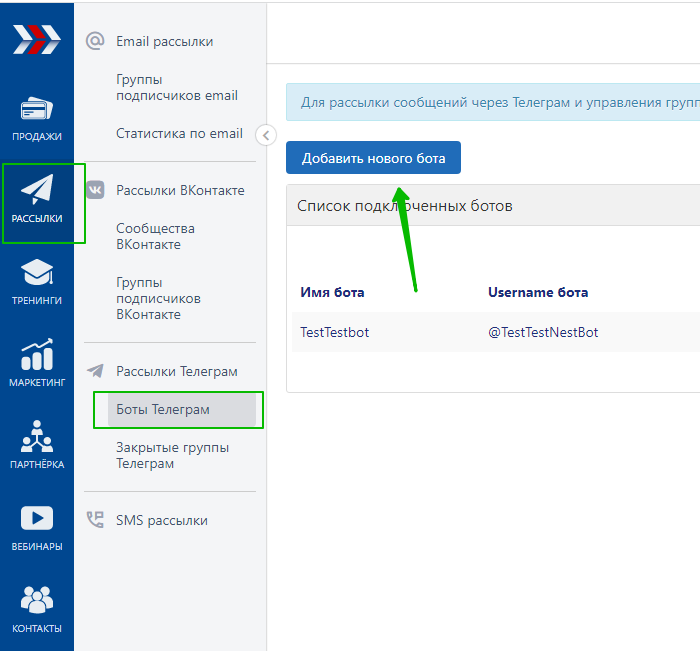
Task: Open the Вебинары play icon
Action: [37, 519]
